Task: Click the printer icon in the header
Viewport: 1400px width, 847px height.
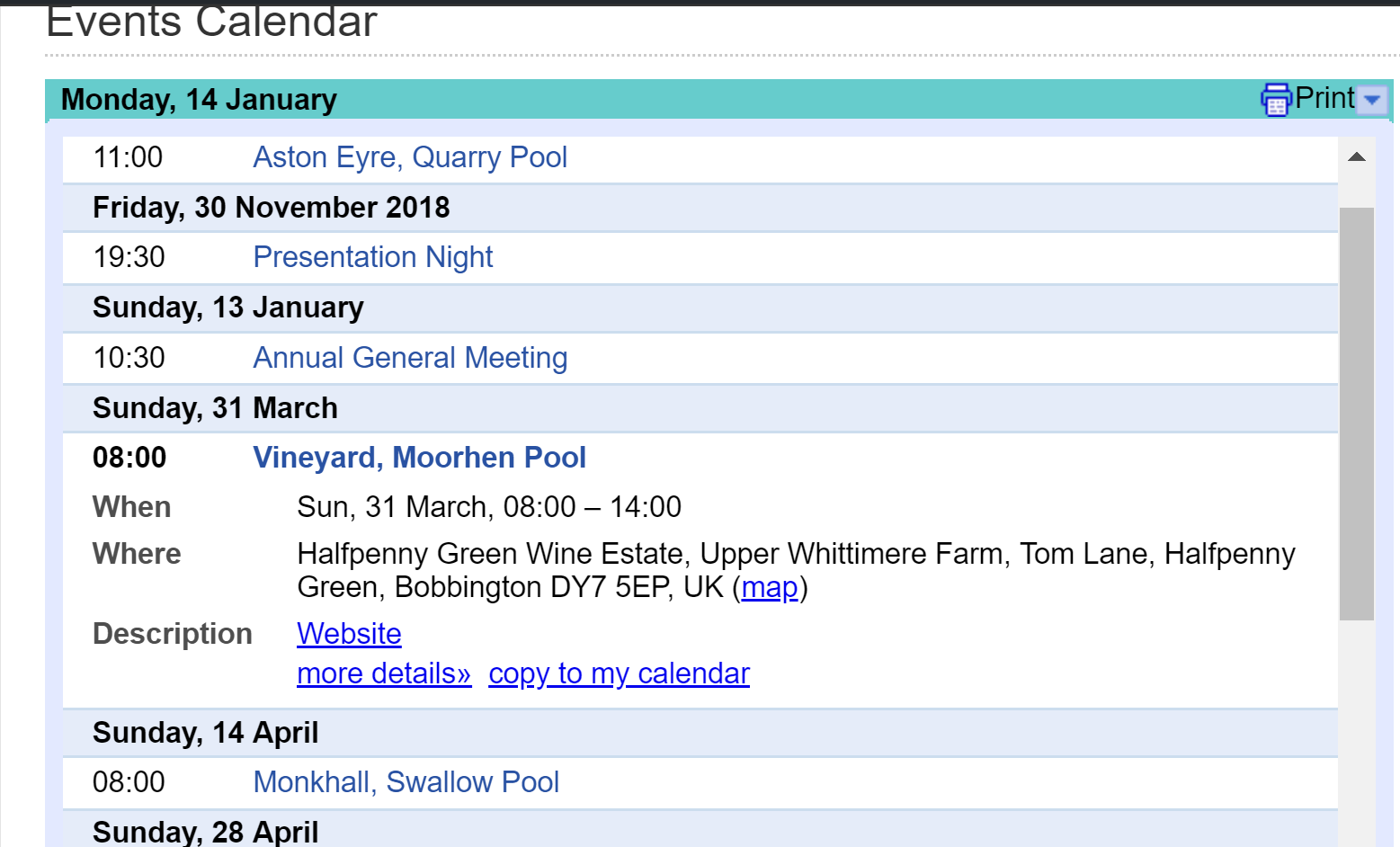Action: pyautogui.click(x=1275, y=100)
